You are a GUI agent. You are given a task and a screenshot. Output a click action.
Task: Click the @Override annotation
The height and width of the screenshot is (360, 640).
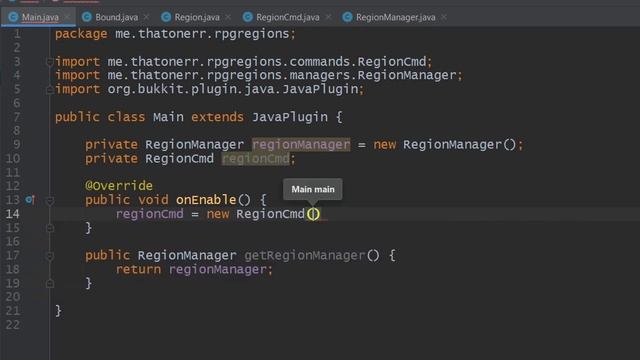click(x=119, y=186)
